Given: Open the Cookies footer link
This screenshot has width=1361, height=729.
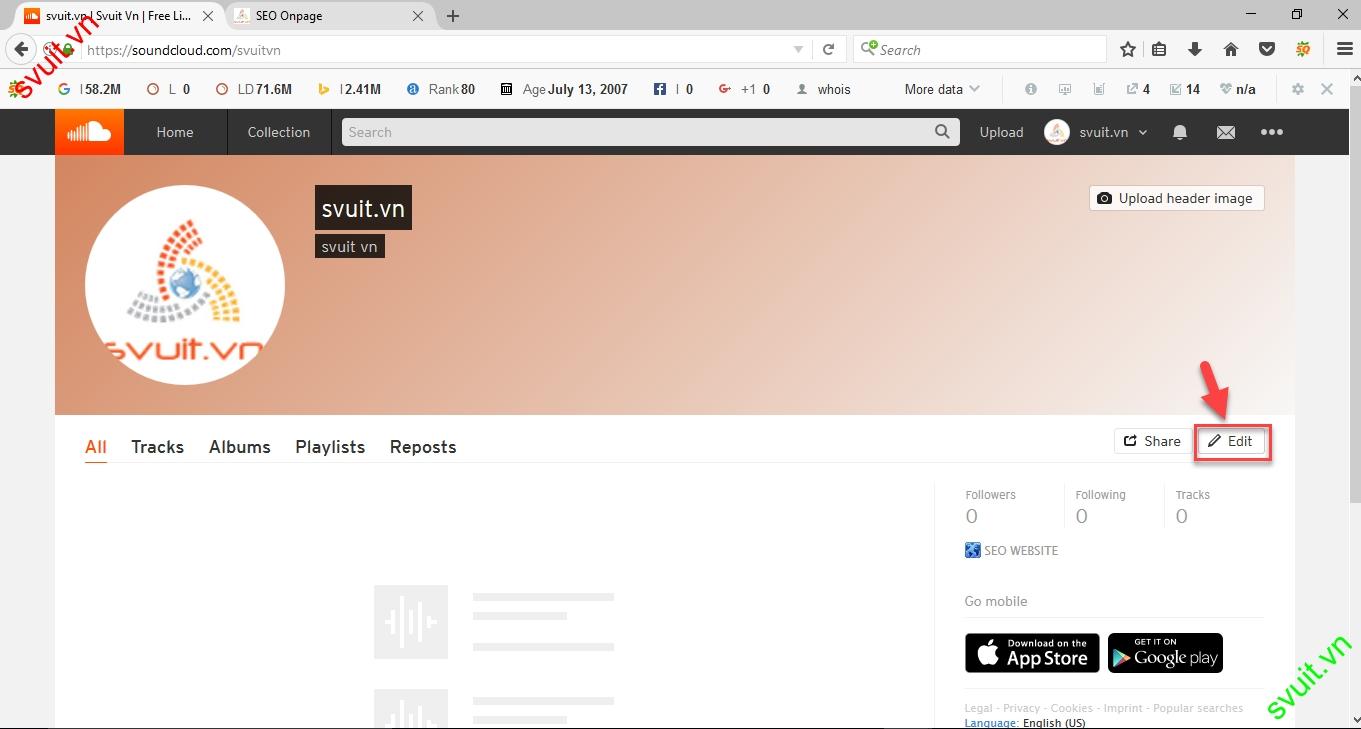Looking at the screenshot, I should [x=1072, y=708].
